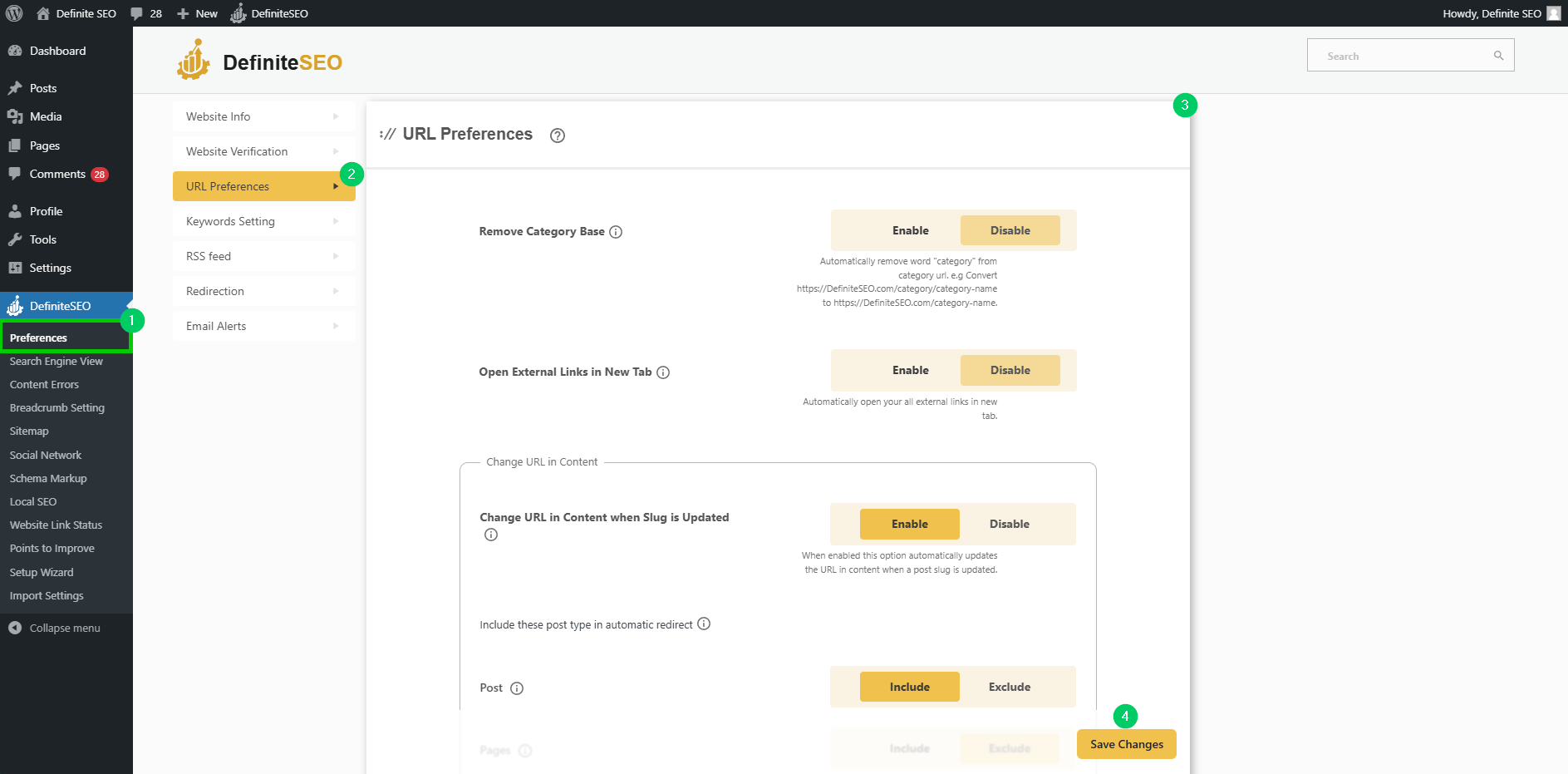
Task: Expand the Redirection arrow
Action: point(336,291)
